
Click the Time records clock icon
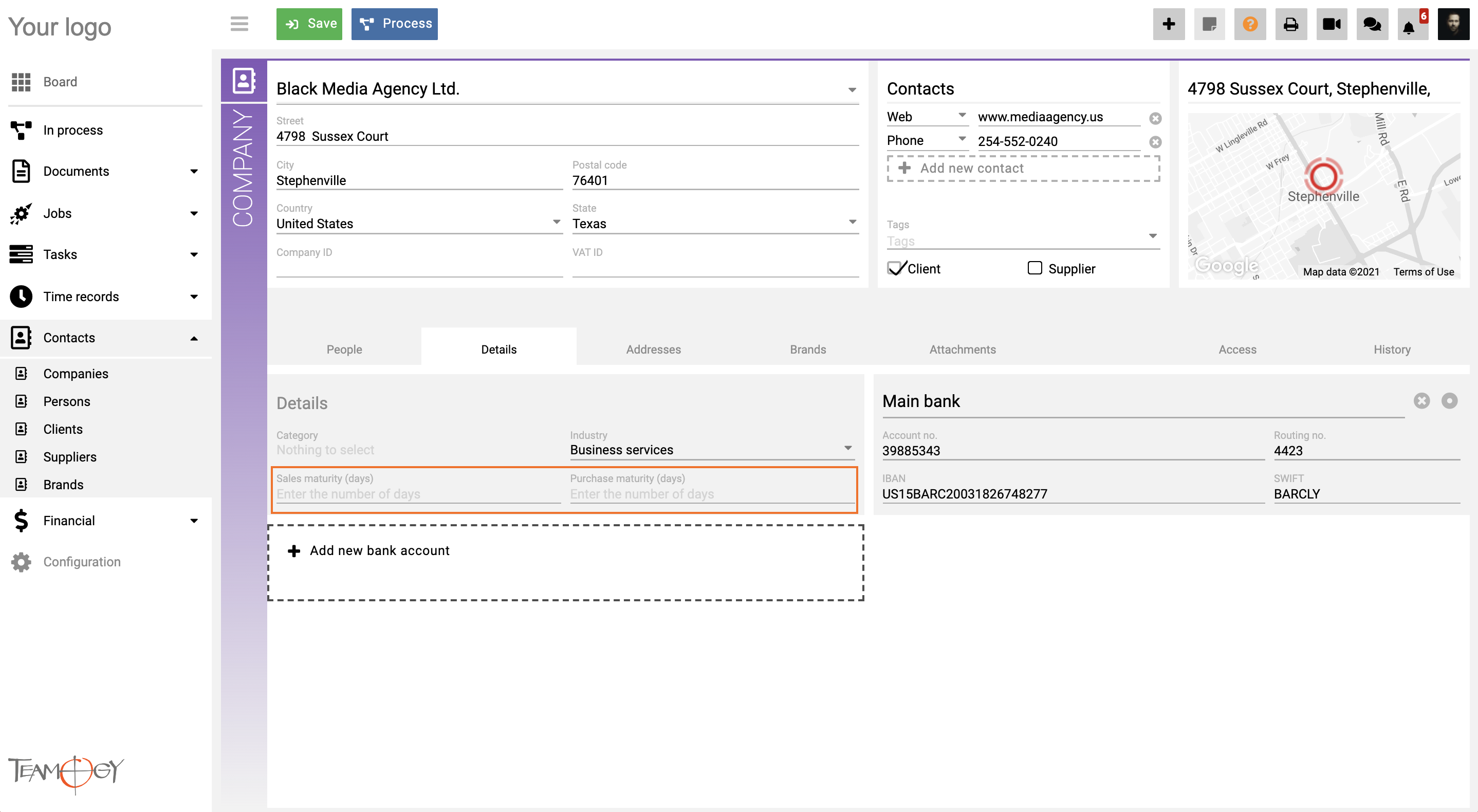(x=21, y=297)
